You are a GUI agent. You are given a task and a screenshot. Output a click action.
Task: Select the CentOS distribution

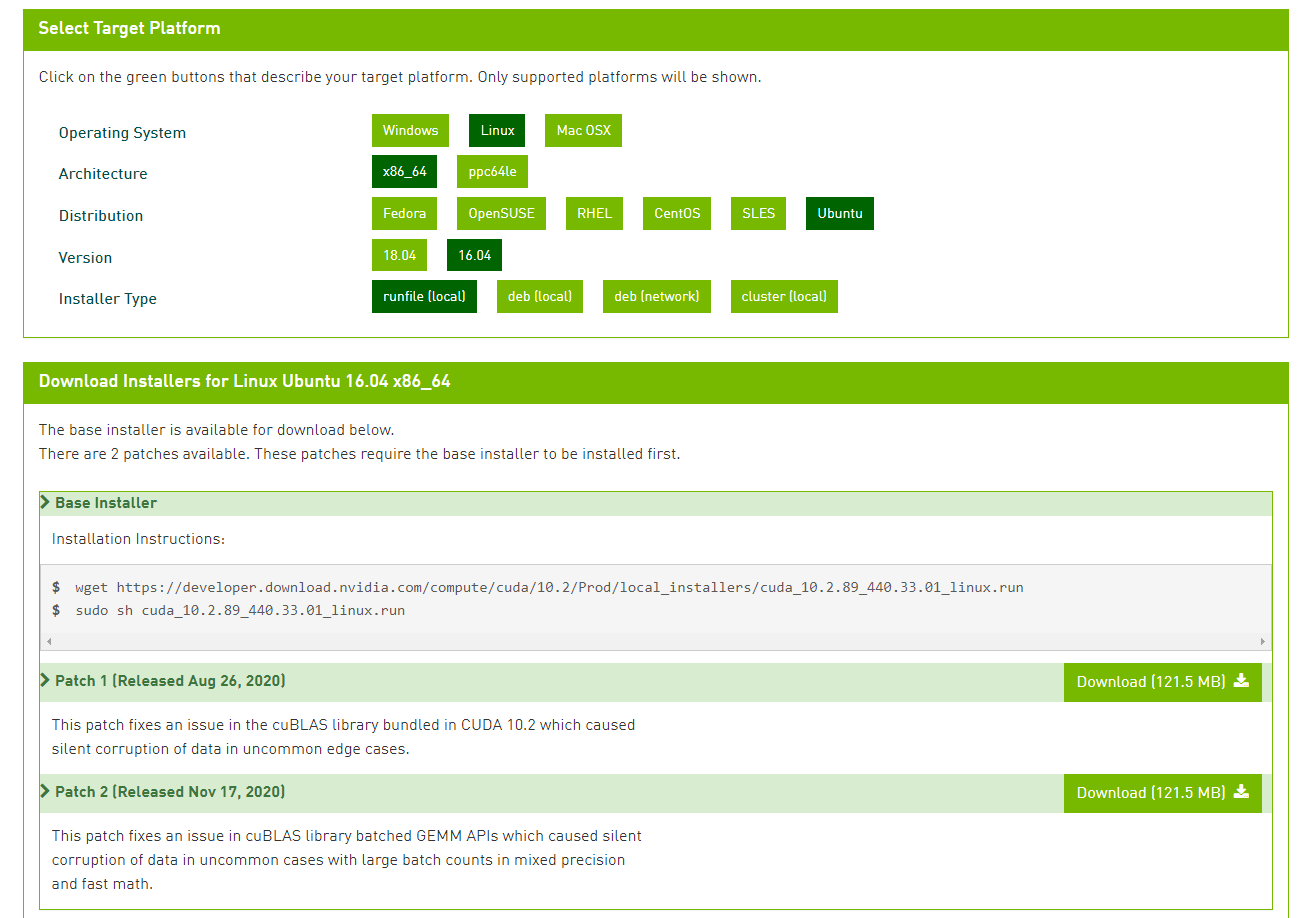pyautogui.click(x=676, y=213)
